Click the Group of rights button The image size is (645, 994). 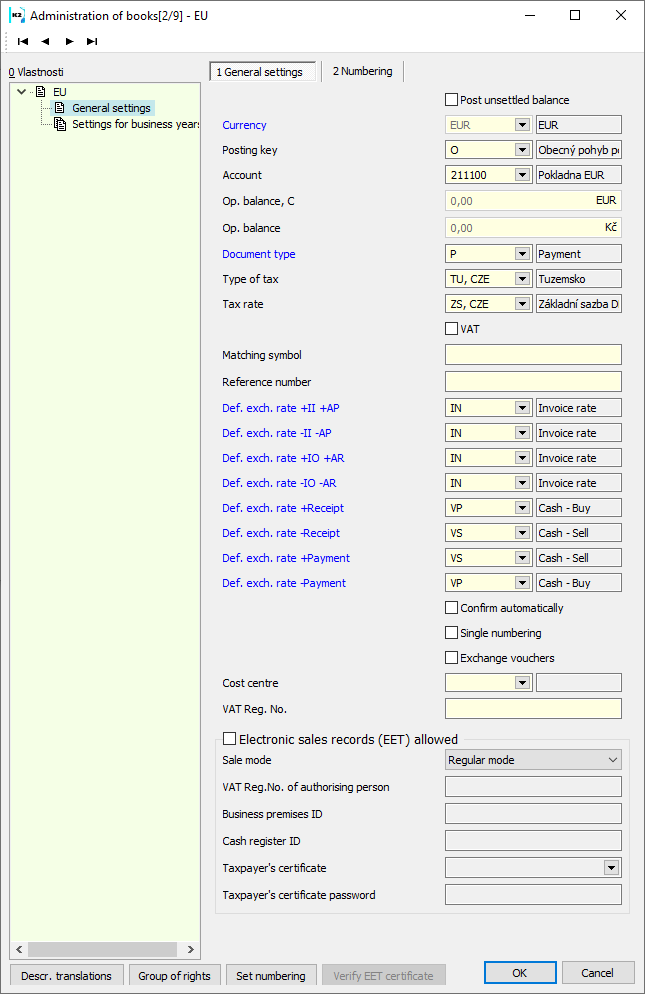click(x=174, y=976)
